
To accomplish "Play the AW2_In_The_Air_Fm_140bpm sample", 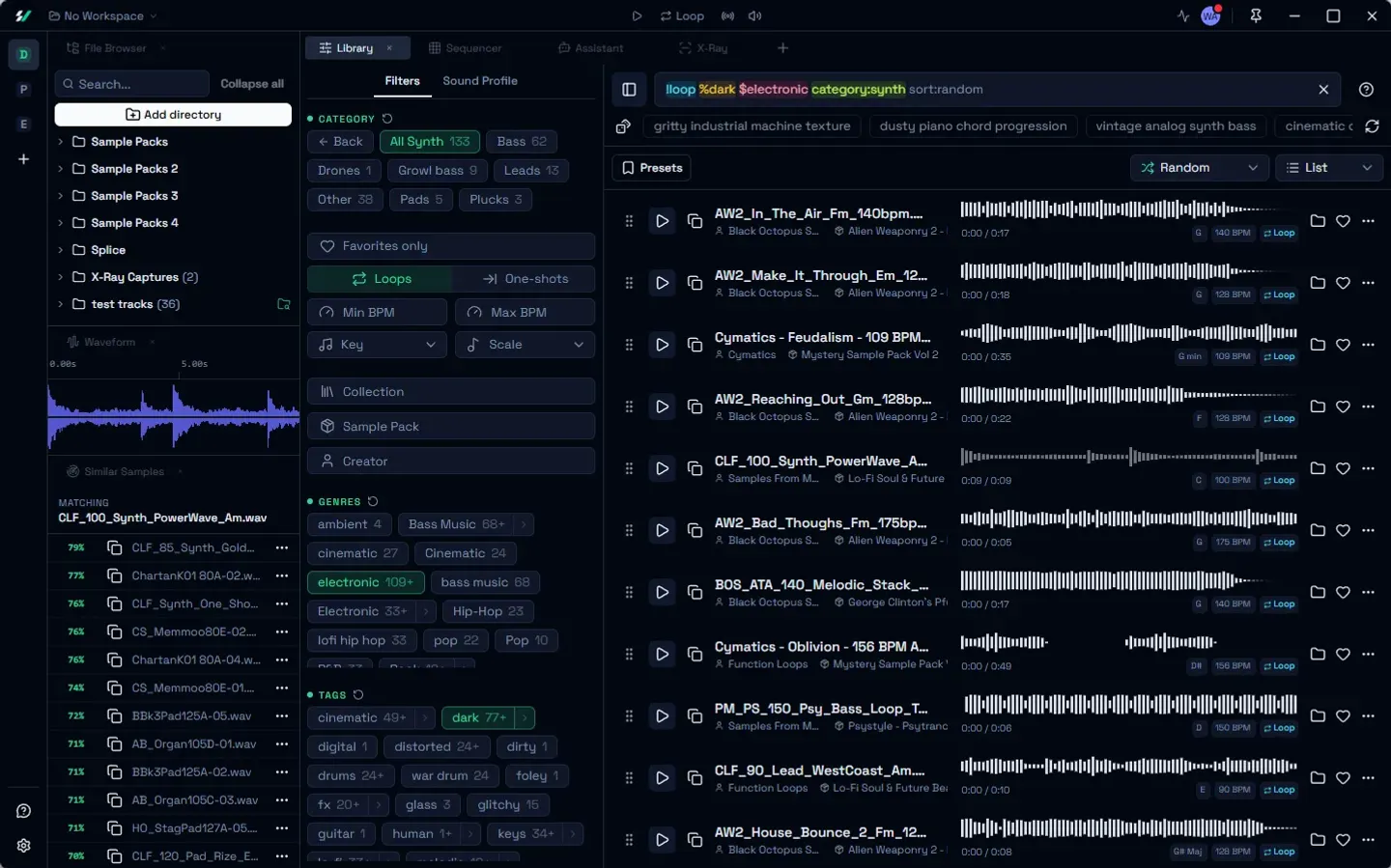I will (x=662, y=221).
